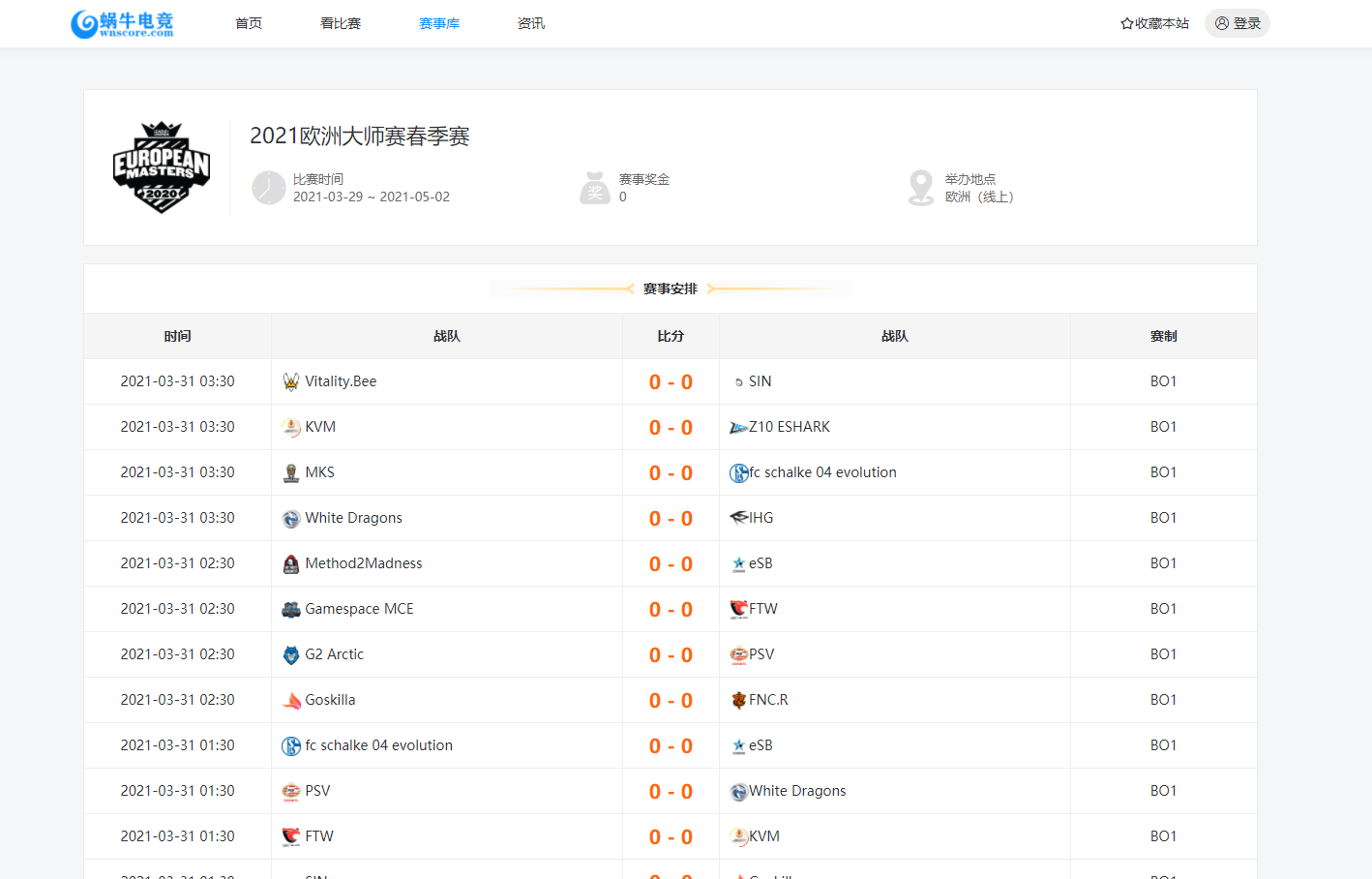This screenshot has height=879, width=1372.
Task: Go to 首页 in top navigation
Action: (x=249, y=23)
